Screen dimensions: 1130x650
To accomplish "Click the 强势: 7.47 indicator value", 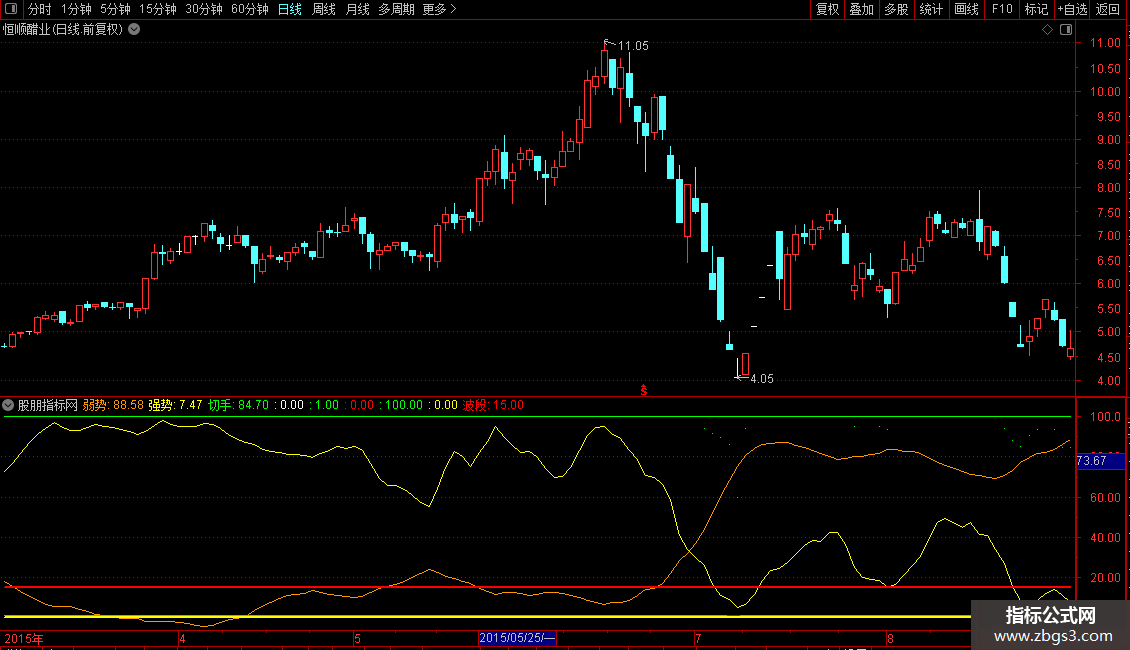I will point(175,405).
